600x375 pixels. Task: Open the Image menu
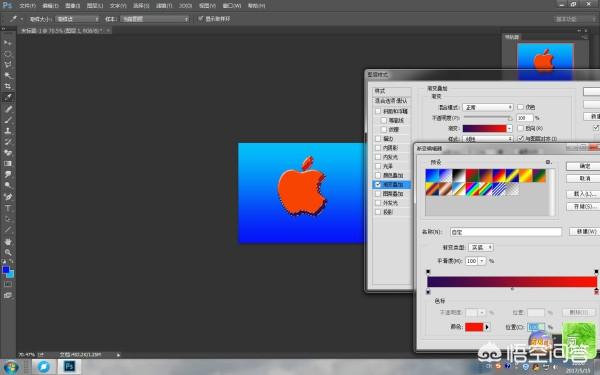[x=72, y=6]
